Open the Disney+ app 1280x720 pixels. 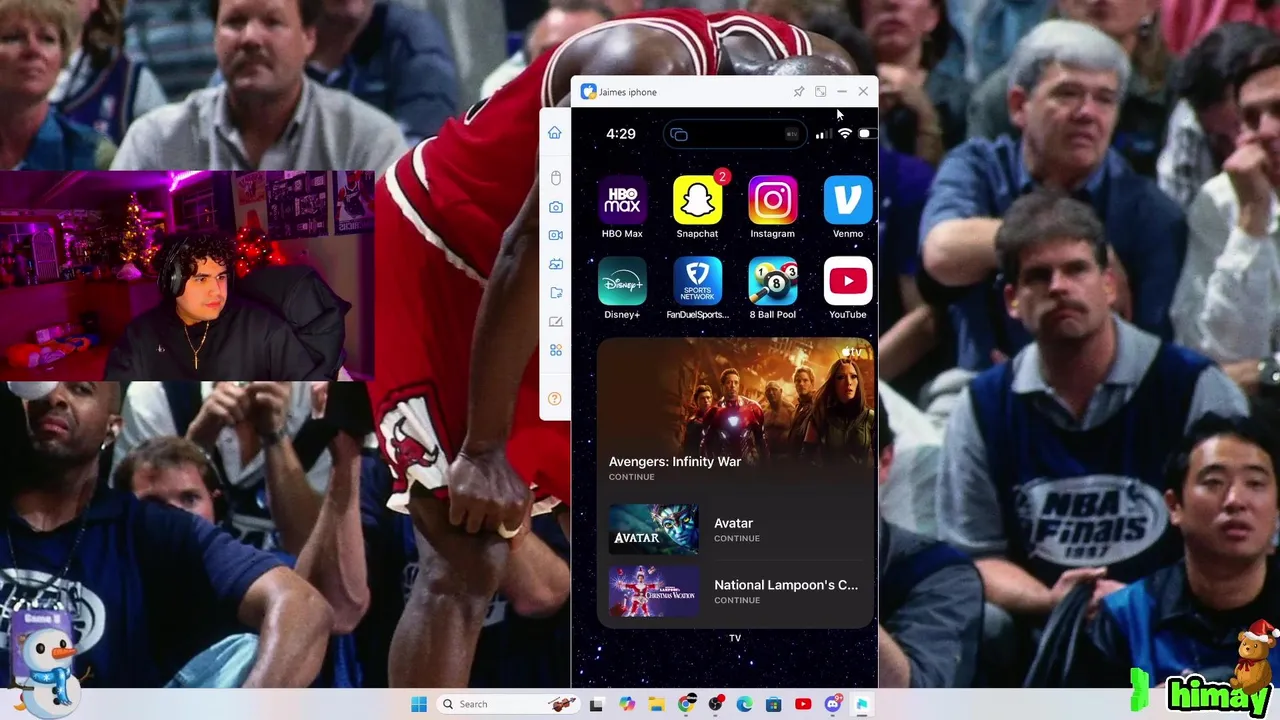point(622,282)
